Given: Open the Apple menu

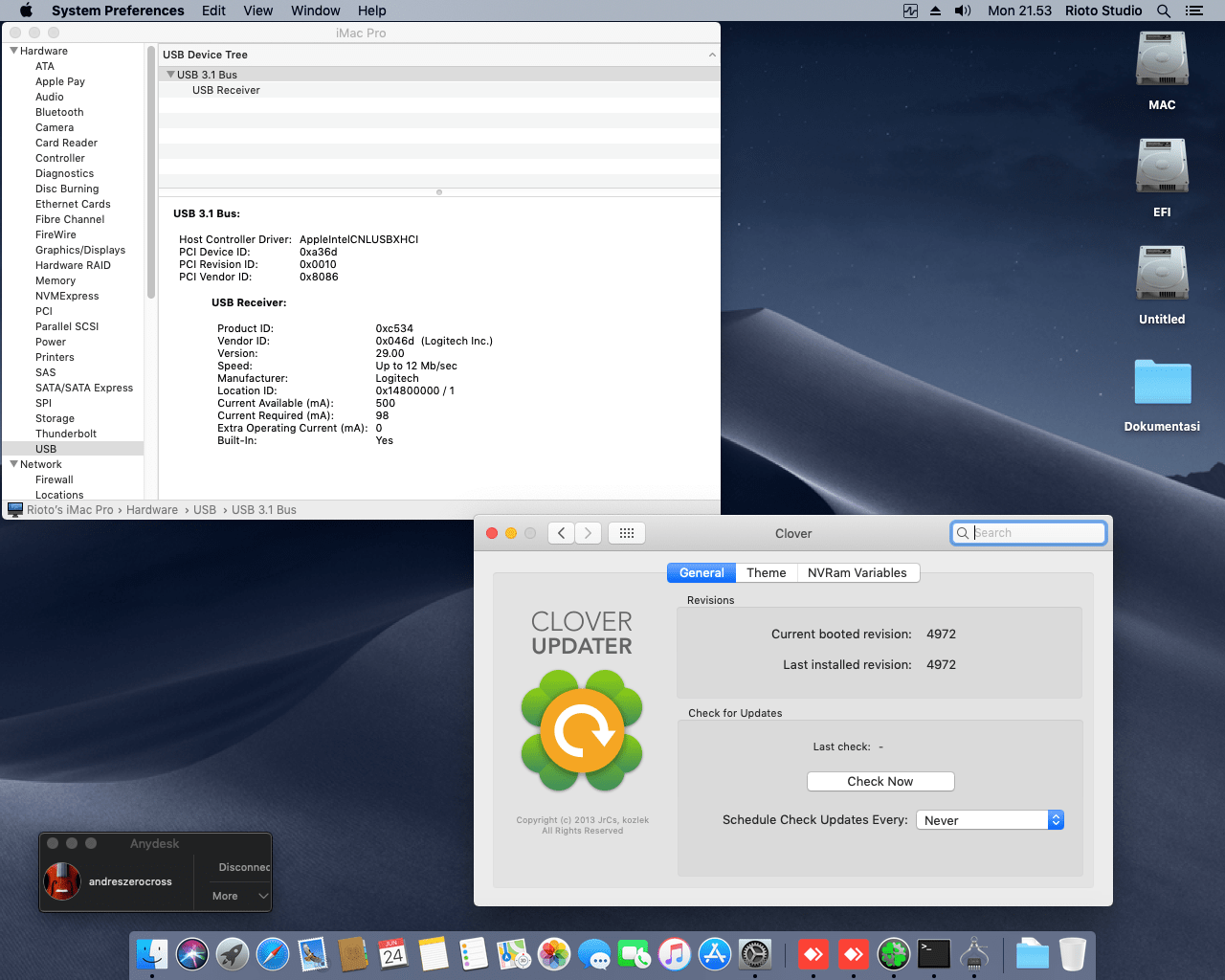Looking at the screenshot, I should point(26,11).
